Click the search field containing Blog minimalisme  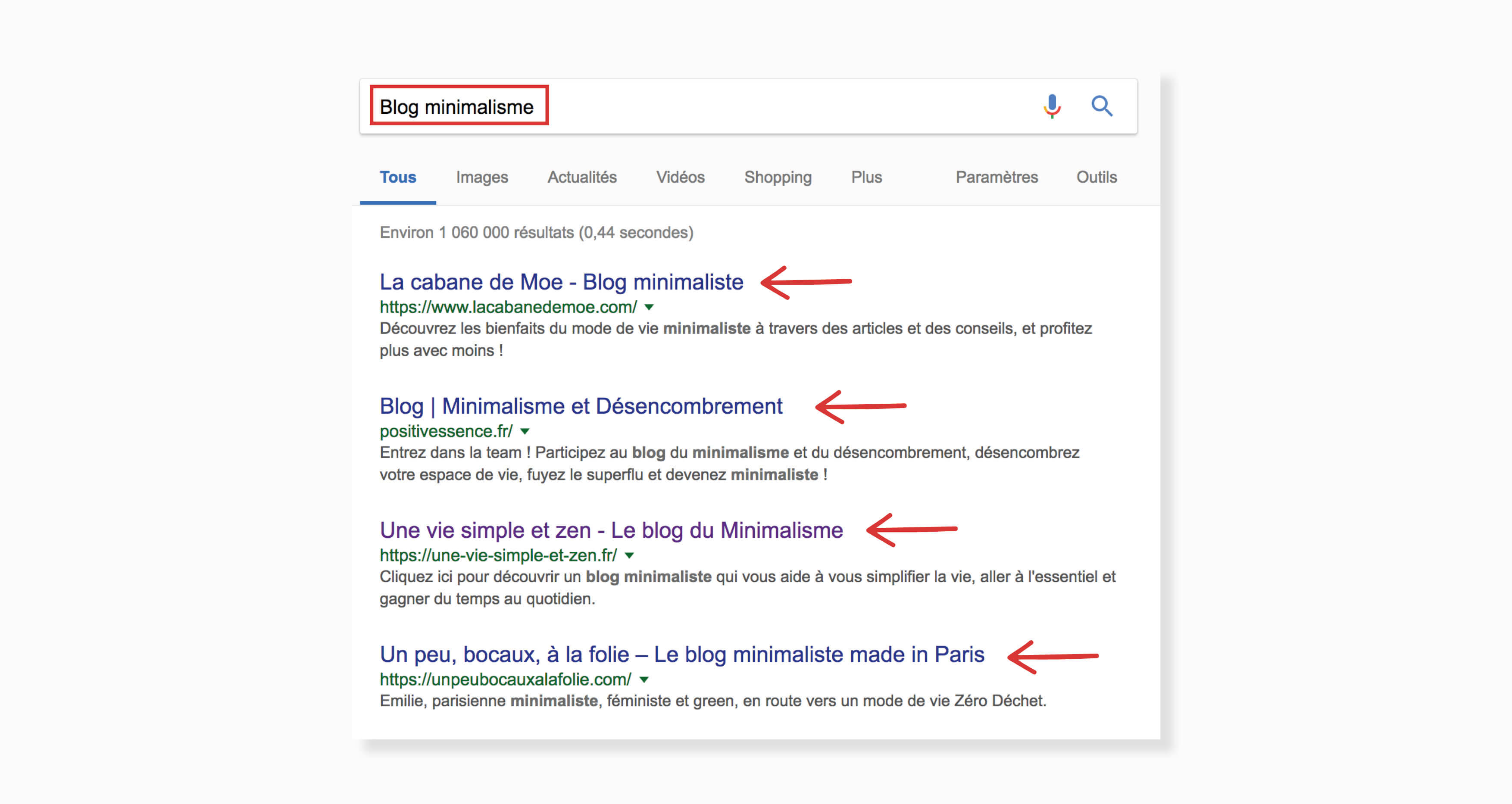coord(748,106)
